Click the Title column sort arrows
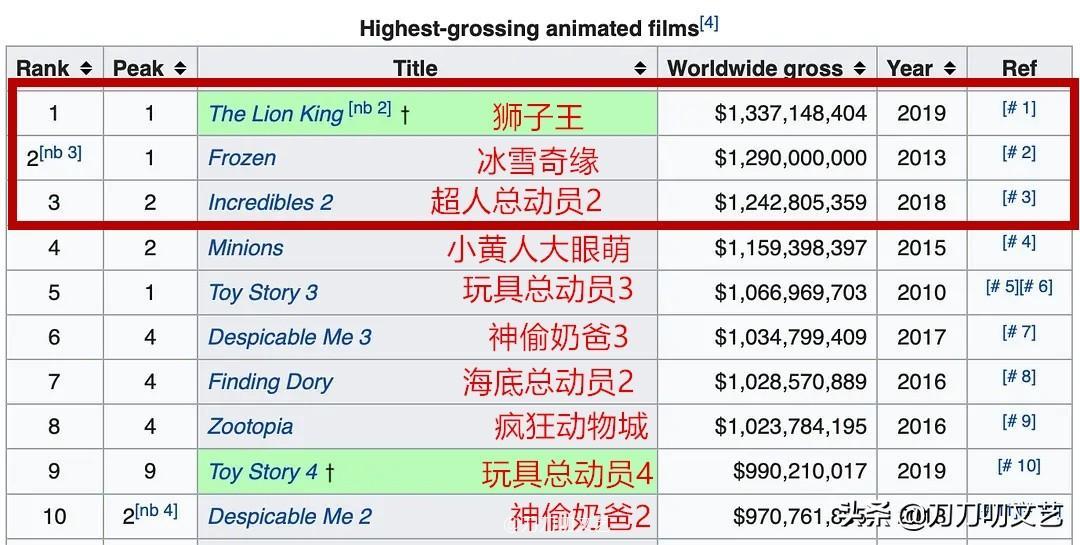This screenshot has width=1080, height=545. [640, 68]
